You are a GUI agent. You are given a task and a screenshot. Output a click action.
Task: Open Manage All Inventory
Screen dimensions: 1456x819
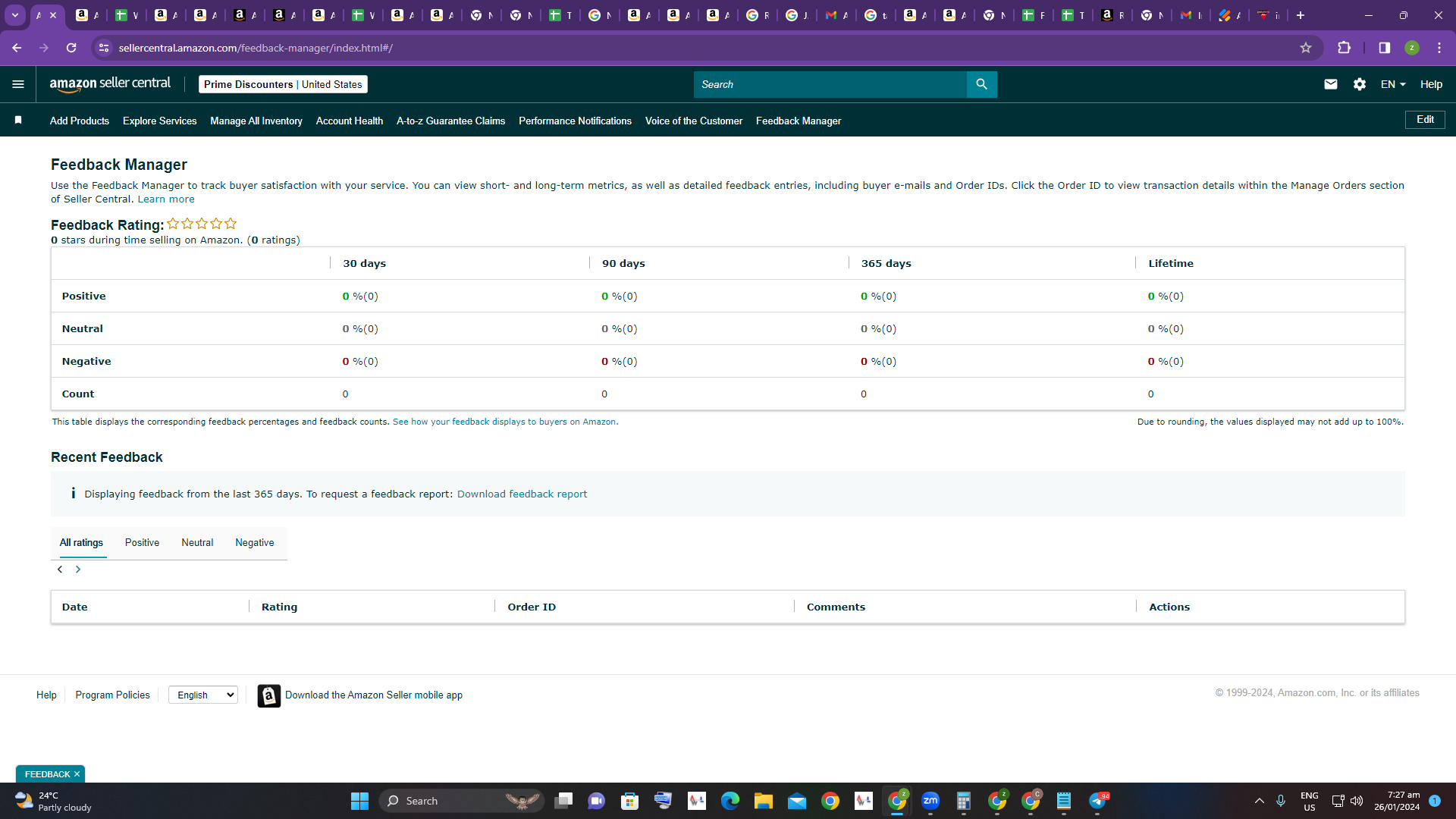[x=256, y=121]
